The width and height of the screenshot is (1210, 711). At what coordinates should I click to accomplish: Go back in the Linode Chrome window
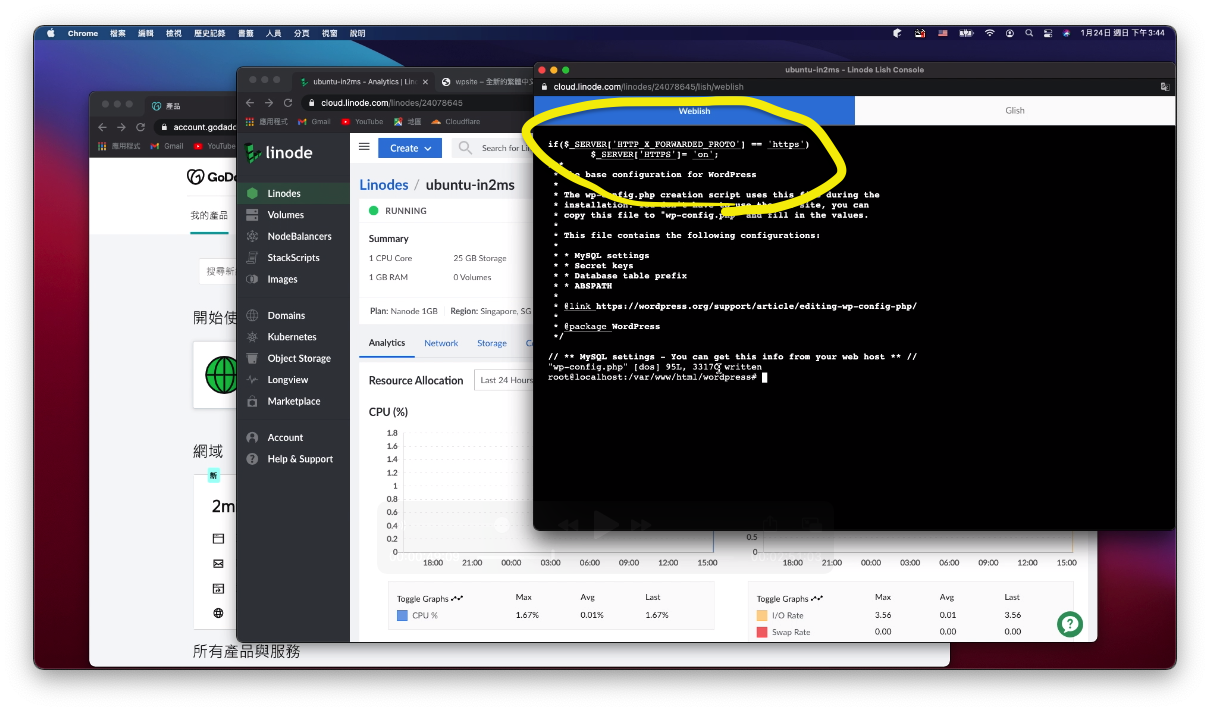coord(250,102)
